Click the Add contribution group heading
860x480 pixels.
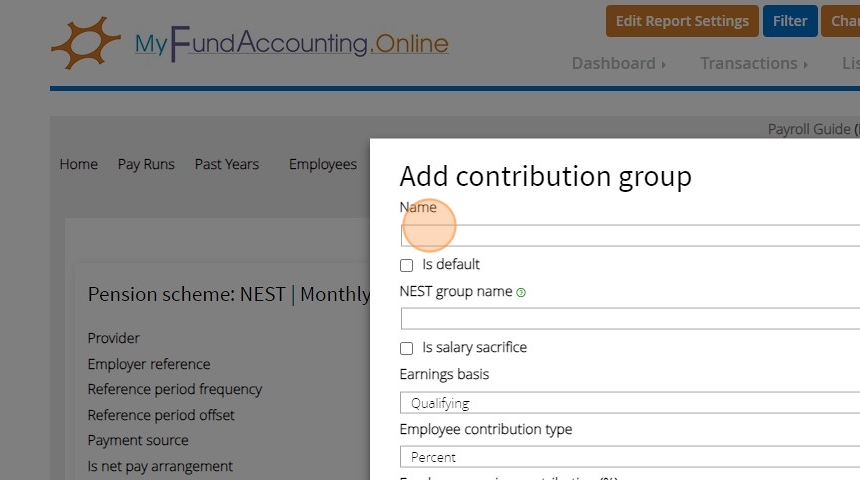[x=545, y=176]
